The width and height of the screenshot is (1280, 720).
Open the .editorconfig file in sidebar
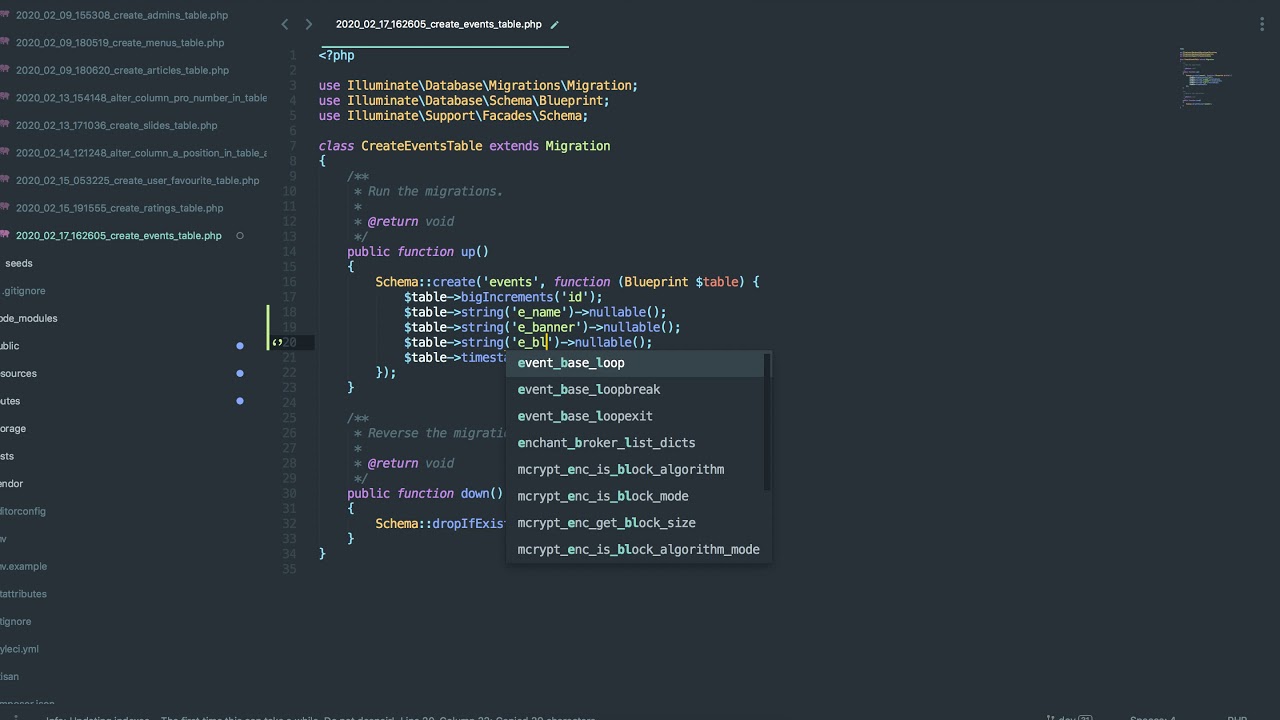[23, 511]
